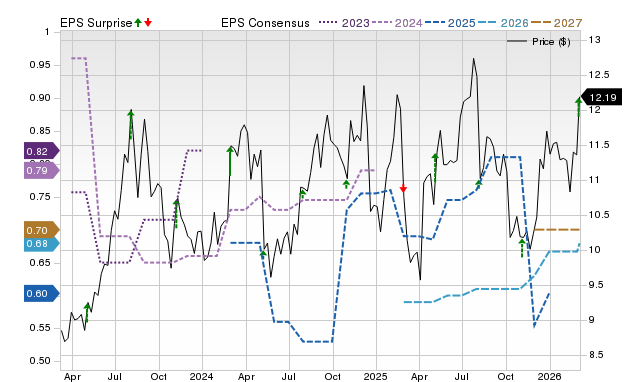Click the green surprise arrow near May 2025
Screen dimensions: 640x382
tap(435, 168)
